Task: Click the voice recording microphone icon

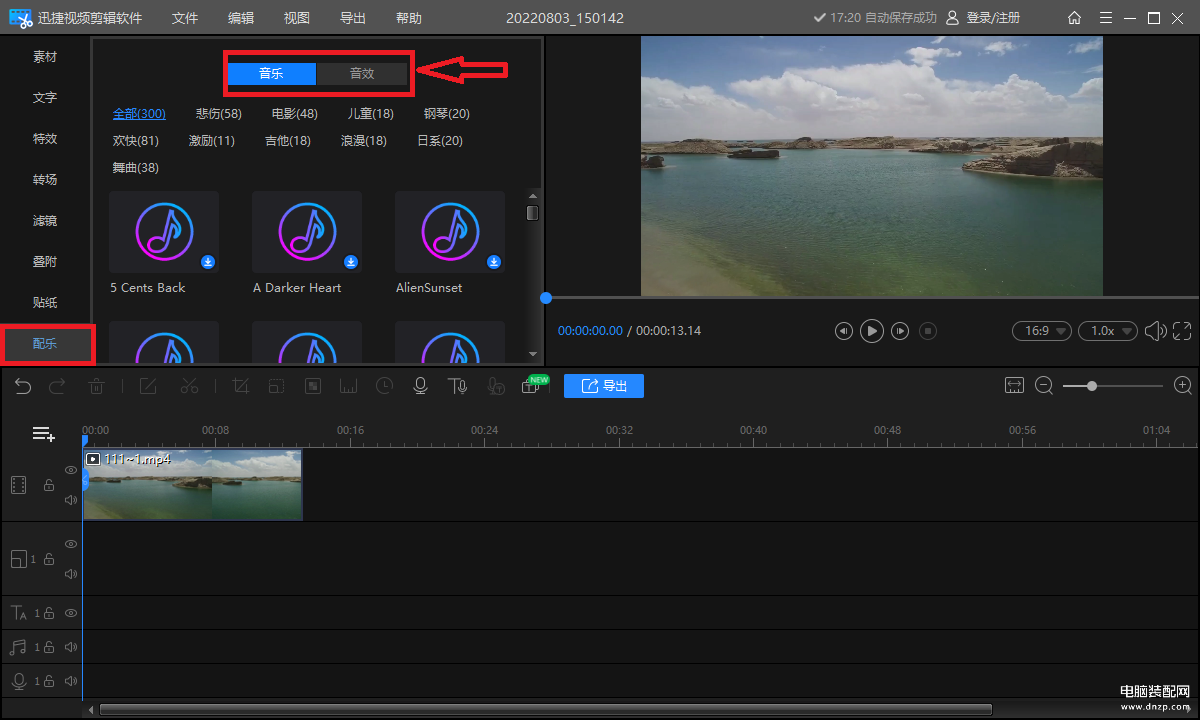Action: (421, 386)
